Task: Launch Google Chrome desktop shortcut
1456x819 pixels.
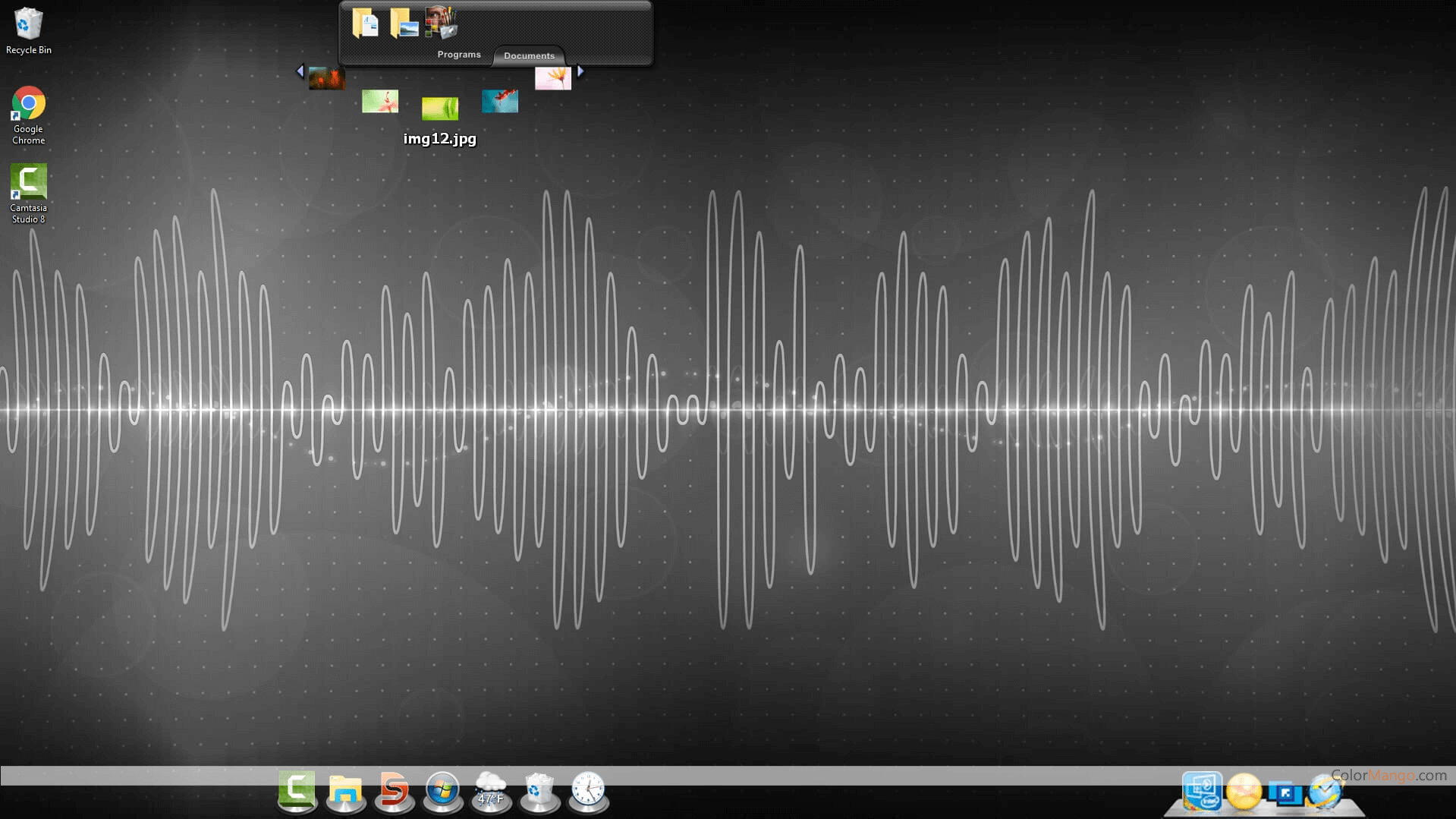Action: point(28,104)
